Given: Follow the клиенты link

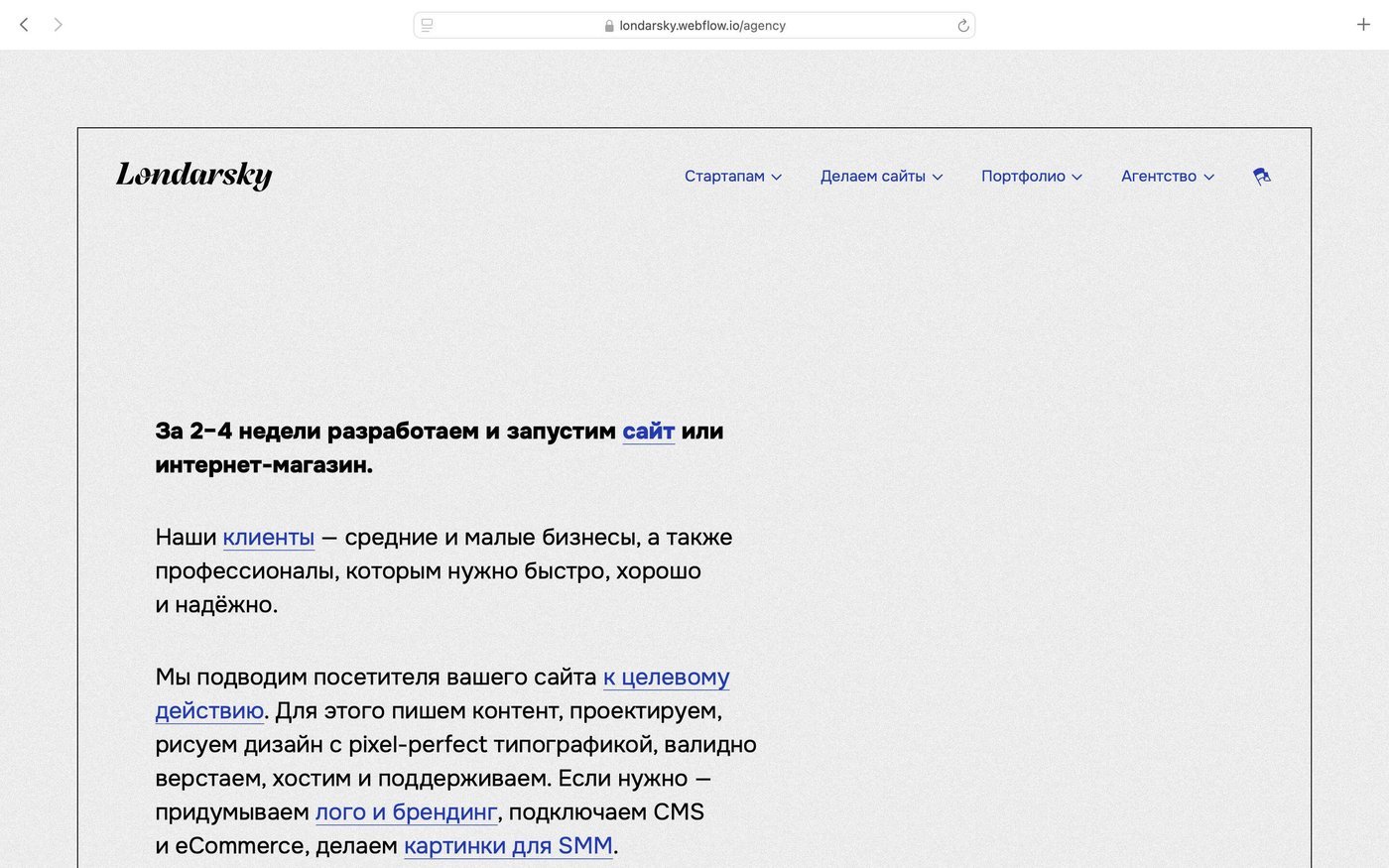Looking at the screenshot, I should (x=267, y=537).
